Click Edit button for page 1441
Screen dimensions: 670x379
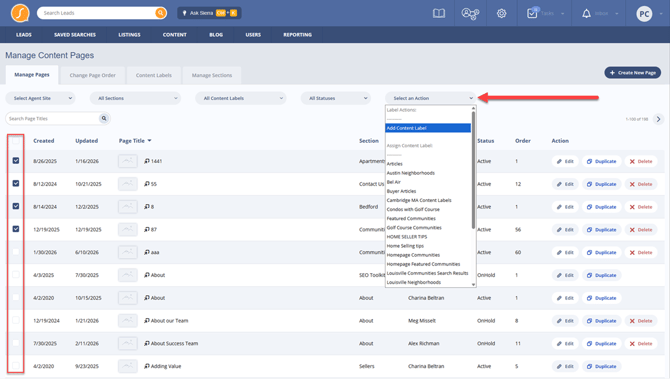pyautogui.click(x=565, y=161)
